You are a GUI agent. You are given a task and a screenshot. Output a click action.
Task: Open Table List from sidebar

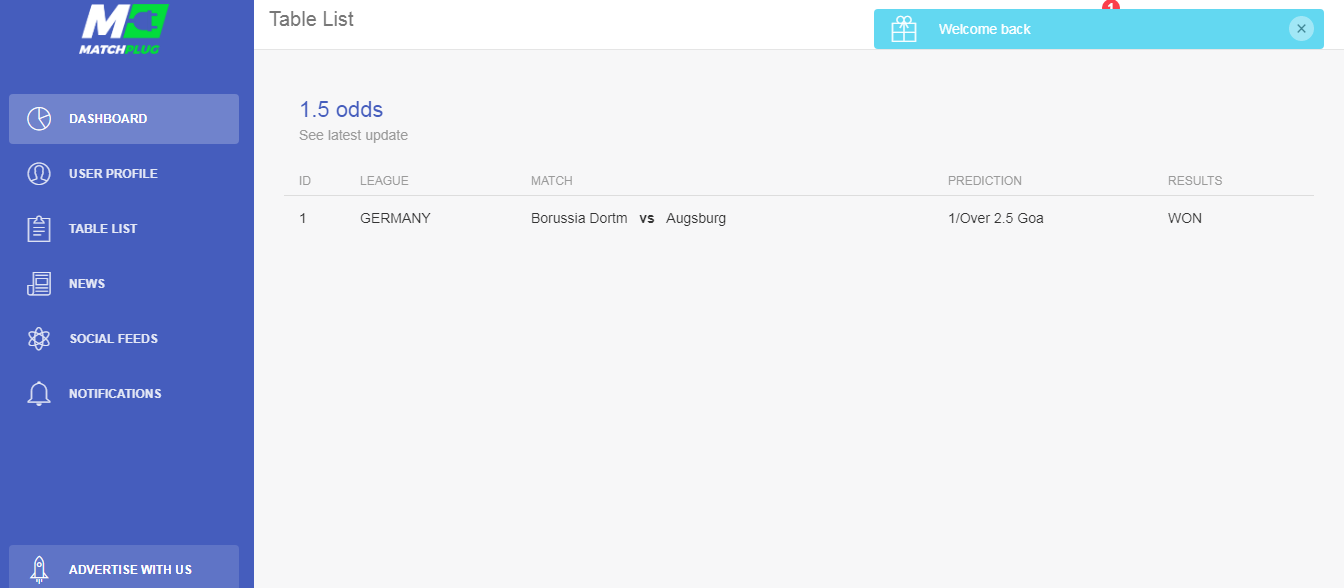pyautogui.click(x=124, y=229)
